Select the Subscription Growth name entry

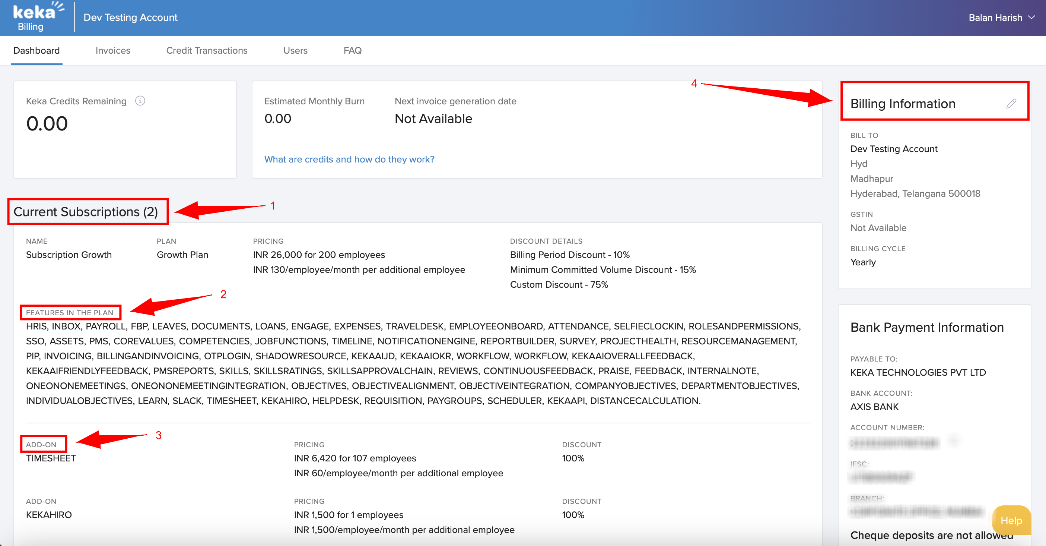(69, 255)
